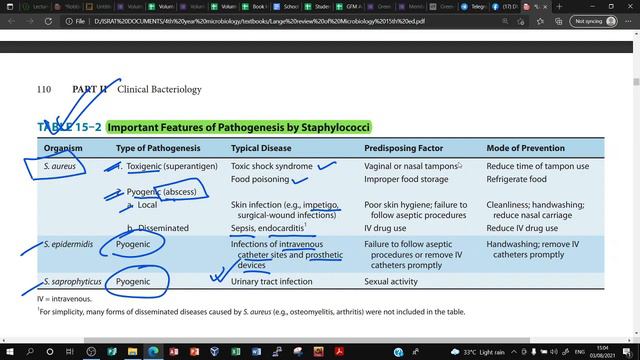Open Microsoft Access from the taskbar
This screenshot has width=640, height=360.
click(173, 351)
